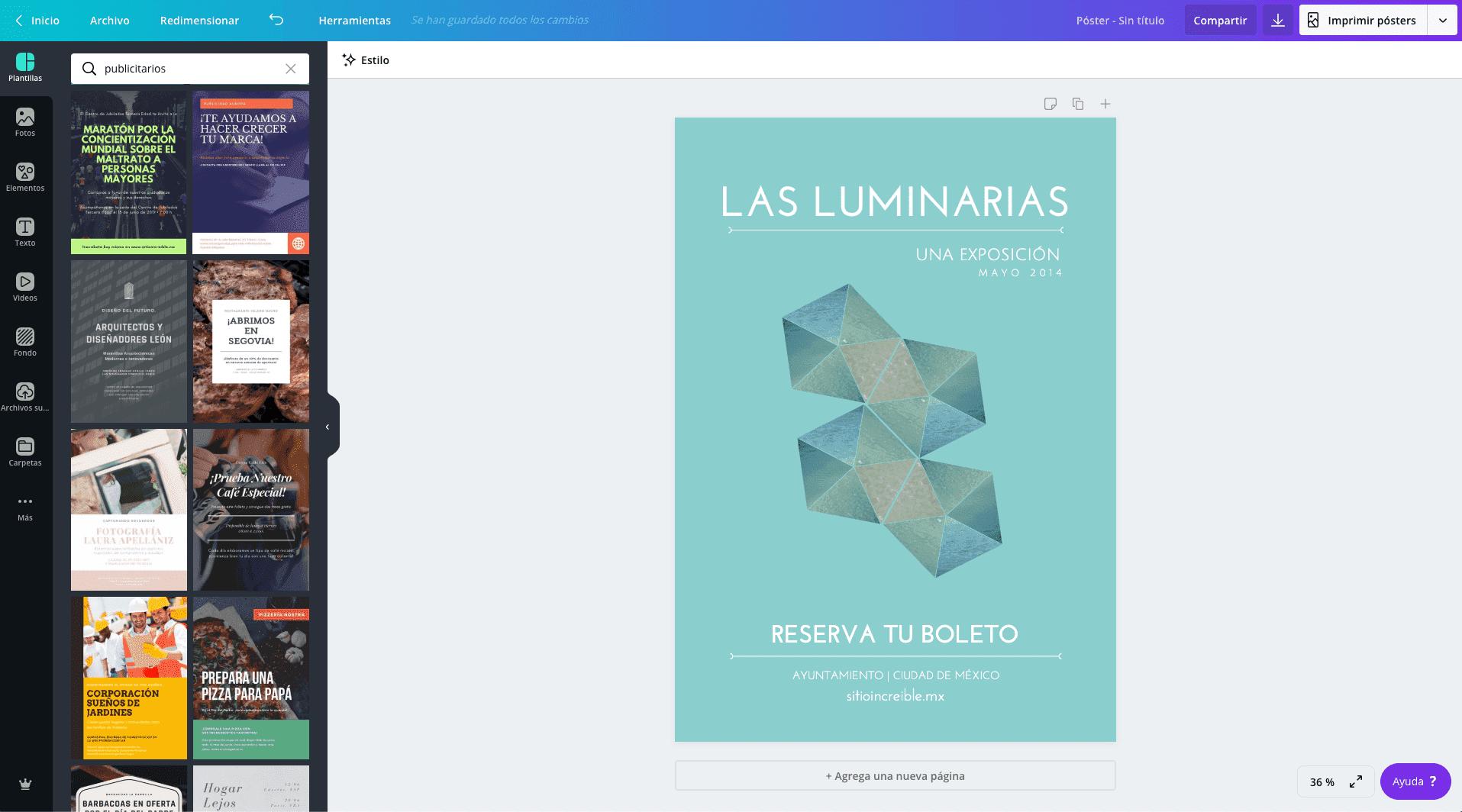Open the Carpetas panel
Viewport: 1462px width, 812px height.
[25, 452]
